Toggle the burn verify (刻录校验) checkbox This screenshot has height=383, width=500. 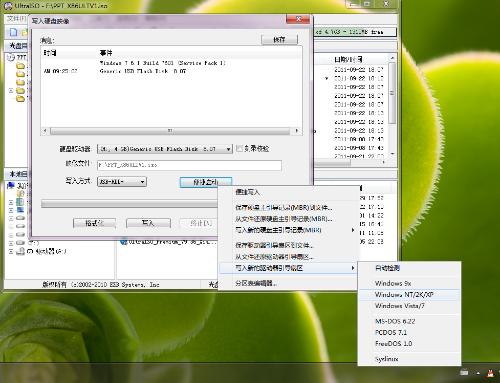point(239,148)
